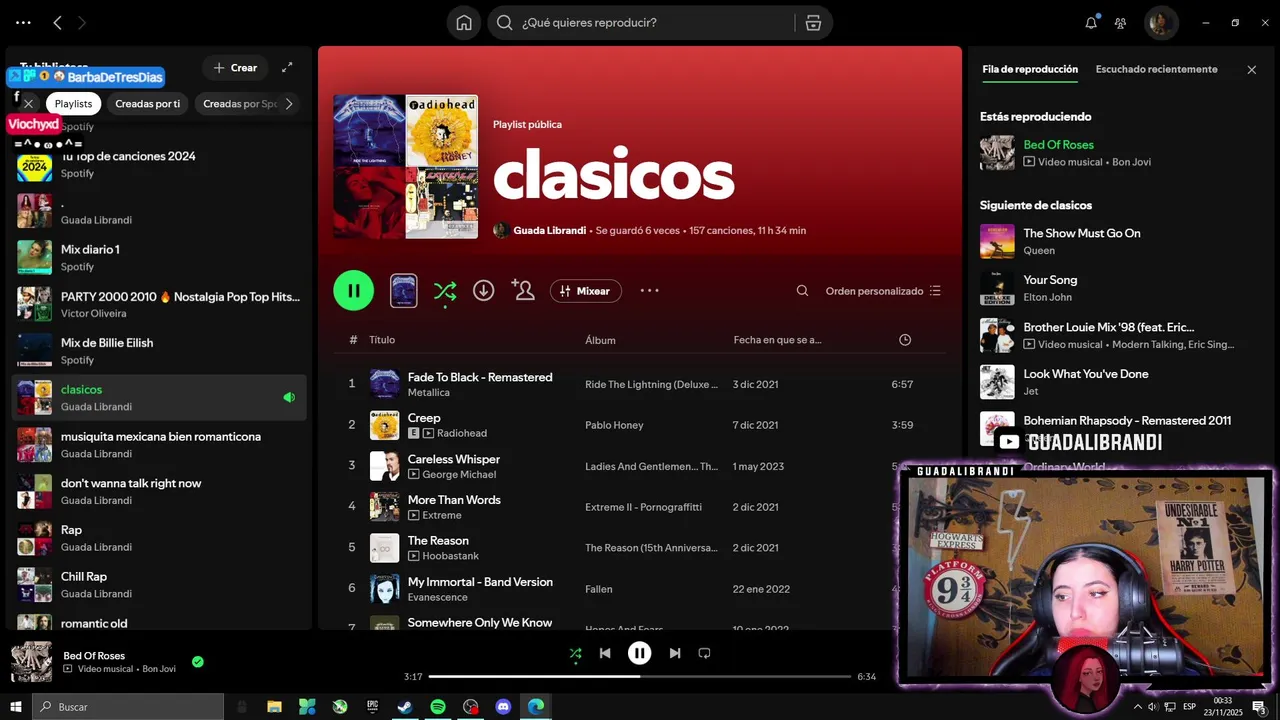The image size is (1280, 720).
Task: Sort by the Álbum column header
Action: point(600,340)
